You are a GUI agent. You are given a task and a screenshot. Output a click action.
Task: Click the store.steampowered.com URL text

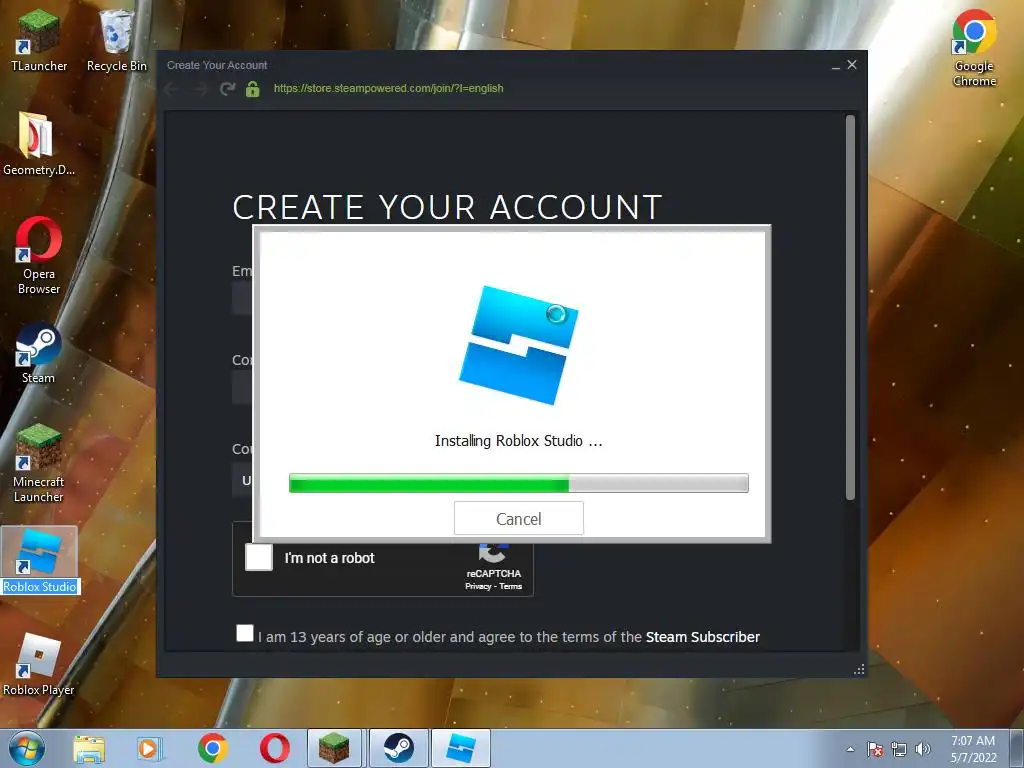[389, 88]
